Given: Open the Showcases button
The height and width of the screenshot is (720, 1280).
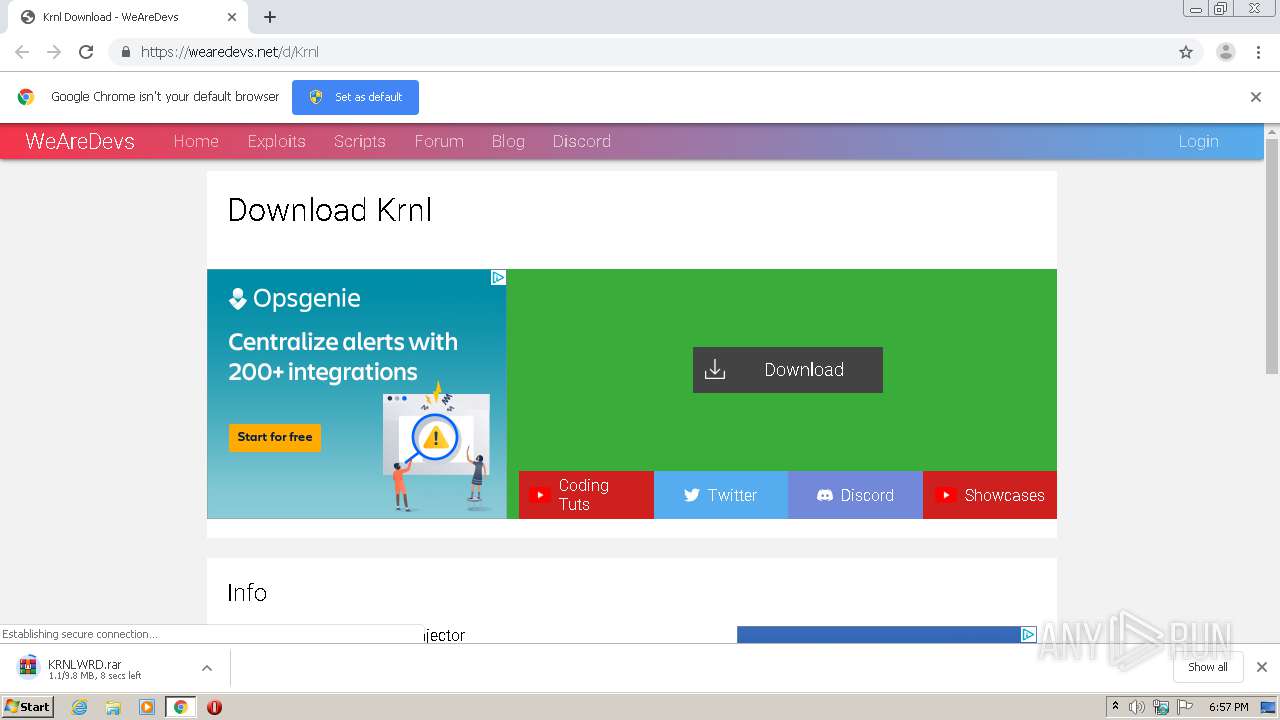Looking at the screenshot, I should (990, 495).
